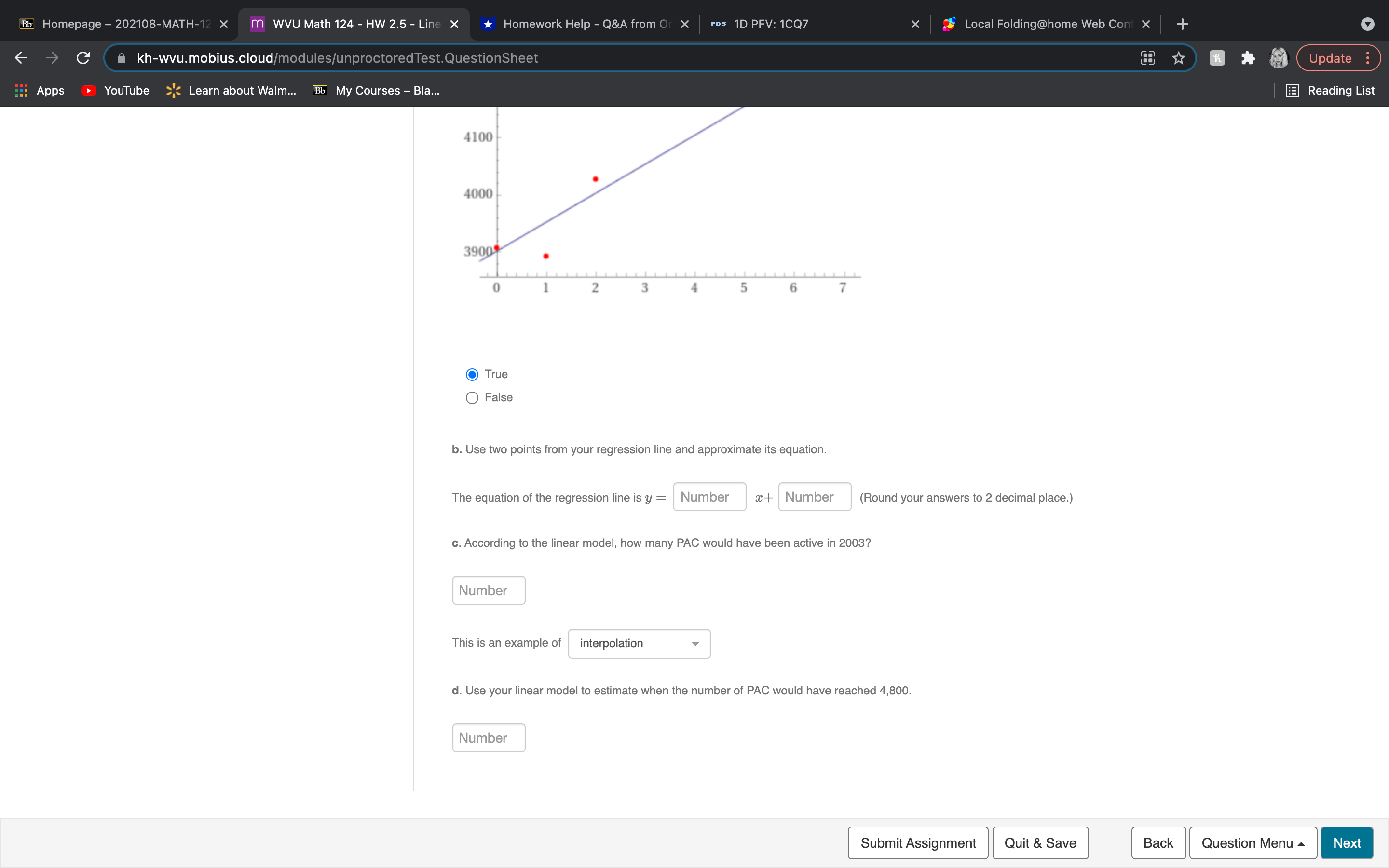Select the False radio button
The height and width of the screenshot is (868, 1389).
(471, 397)
